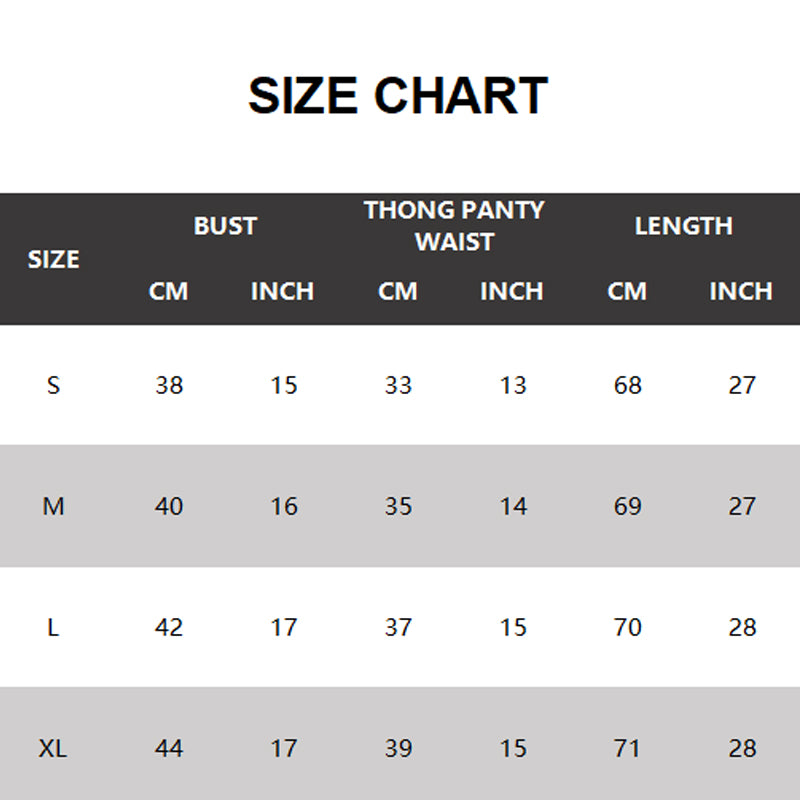Click the SIZE CHART title
This screenshot has height=800, width=800.
[398, 97]
